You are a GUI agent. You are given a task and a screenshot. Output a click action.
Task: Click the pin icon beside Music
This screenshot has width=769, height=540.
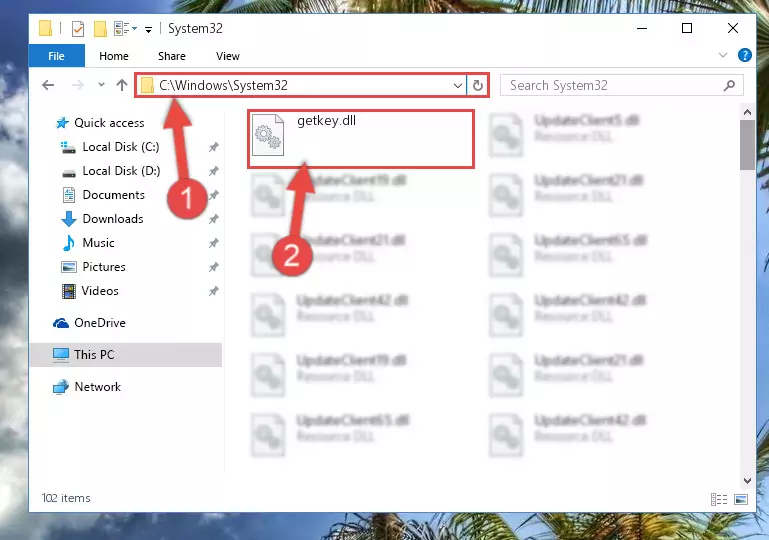coord(214,243)
